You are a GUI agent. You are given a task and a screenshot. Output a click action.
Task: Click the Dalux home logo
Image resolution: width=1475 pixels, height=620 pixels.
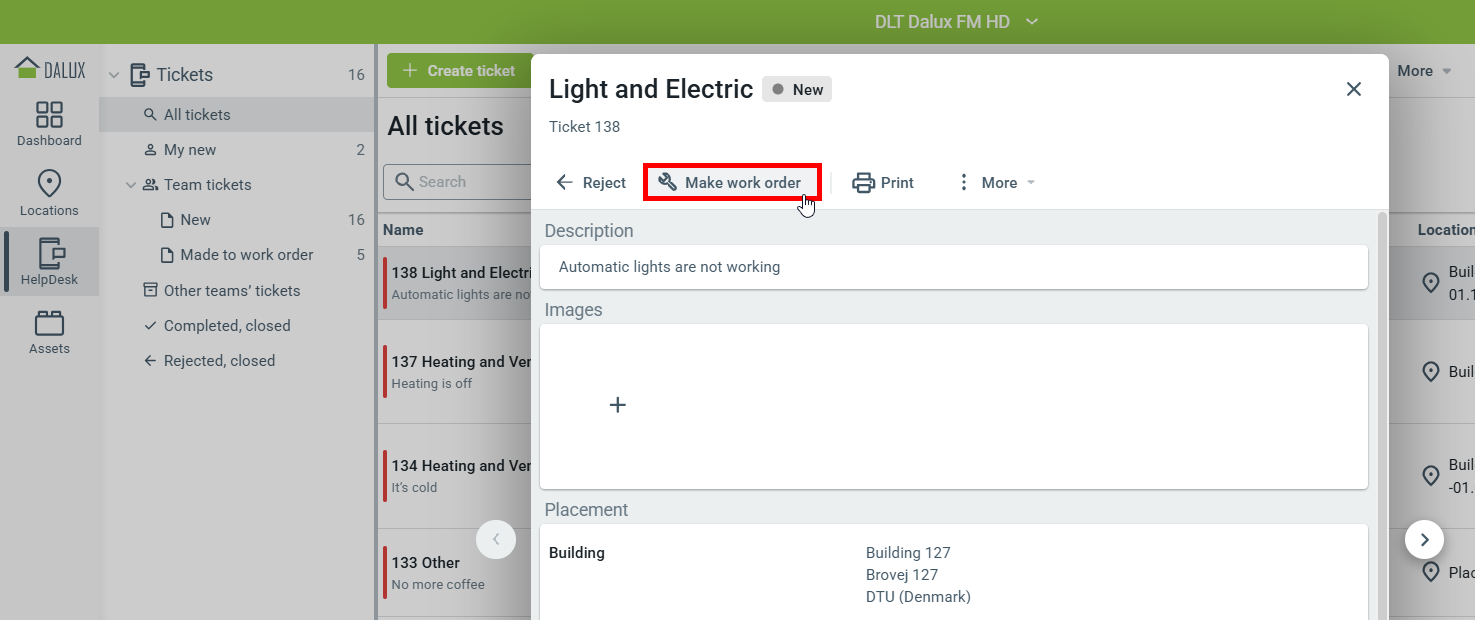coord(50,69)
